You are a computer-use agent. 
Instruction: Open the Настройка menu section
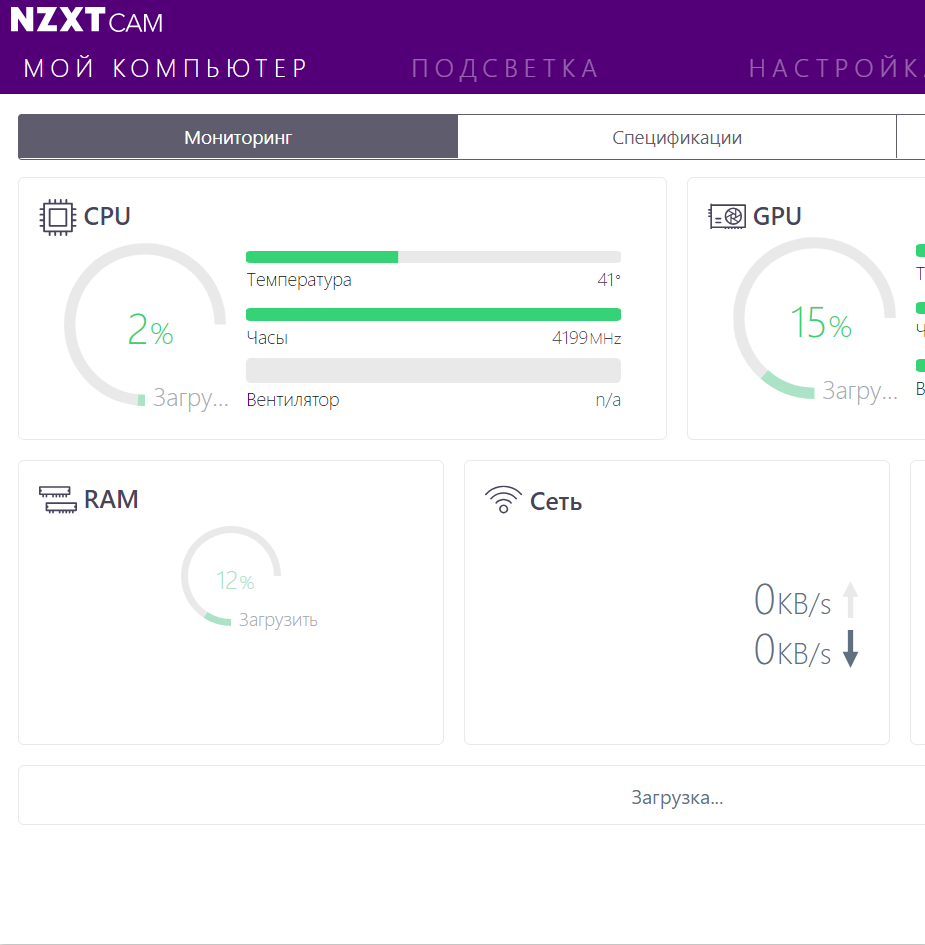coord(835,68)
